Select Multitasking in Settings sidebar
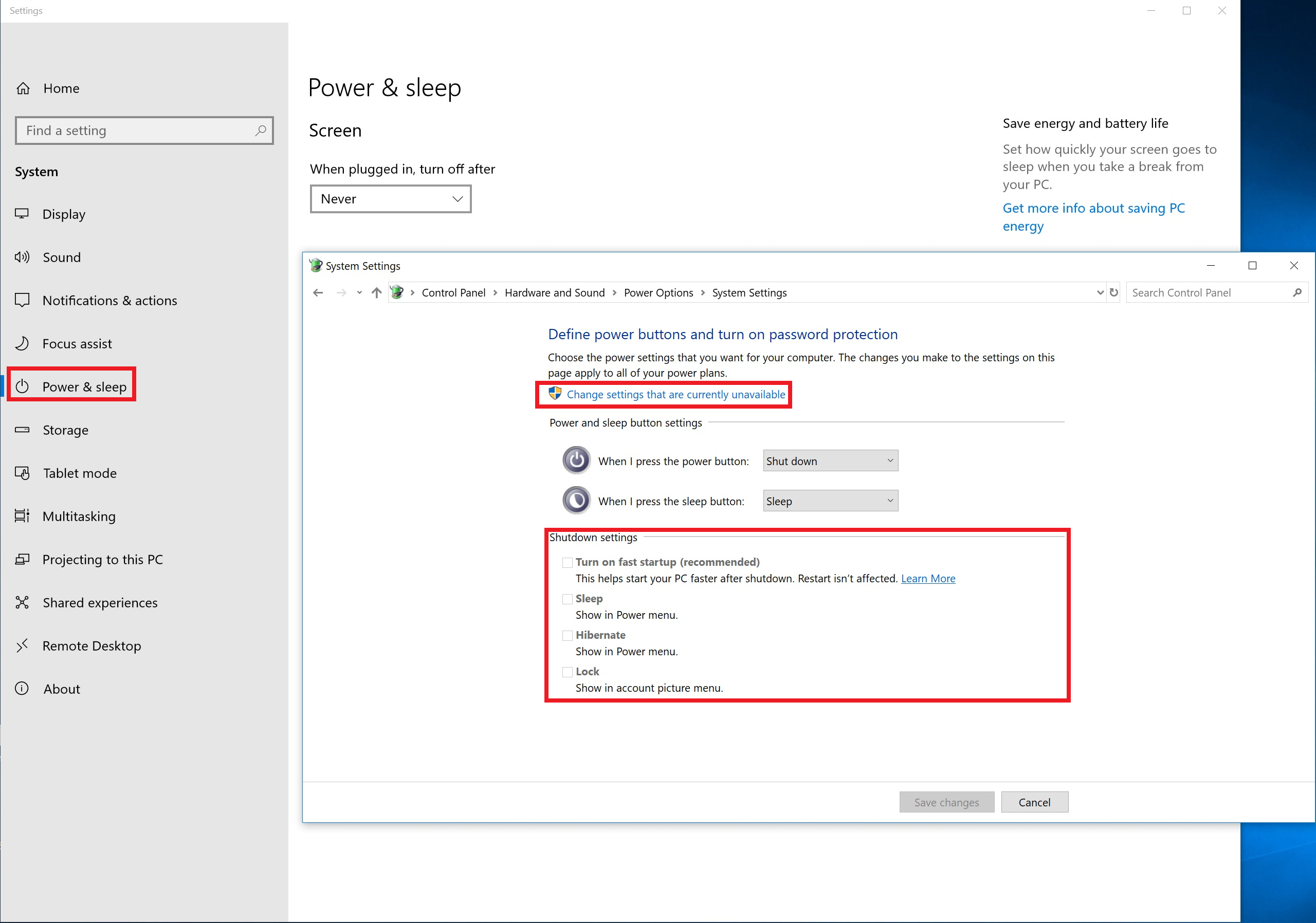Image resolution: width=1316 pixels, height=923 pixels. coord(144,516)
